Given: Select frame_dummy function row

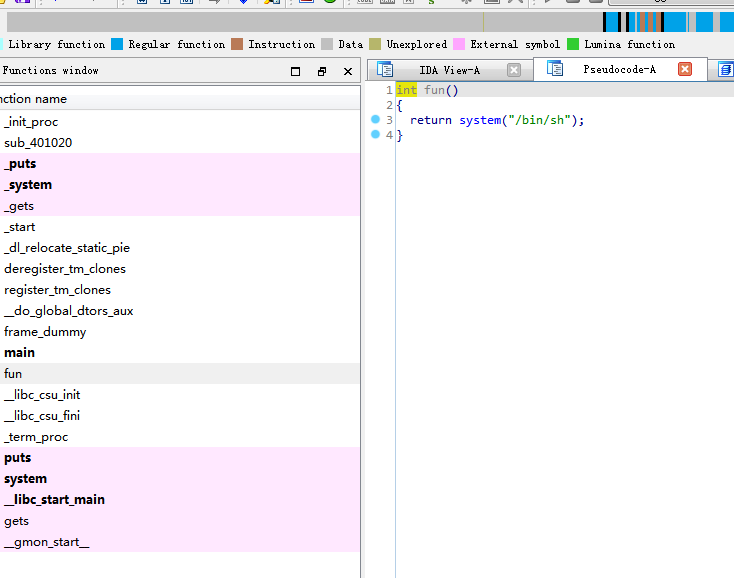Looking at the screenshot, I should click(180, 332).
